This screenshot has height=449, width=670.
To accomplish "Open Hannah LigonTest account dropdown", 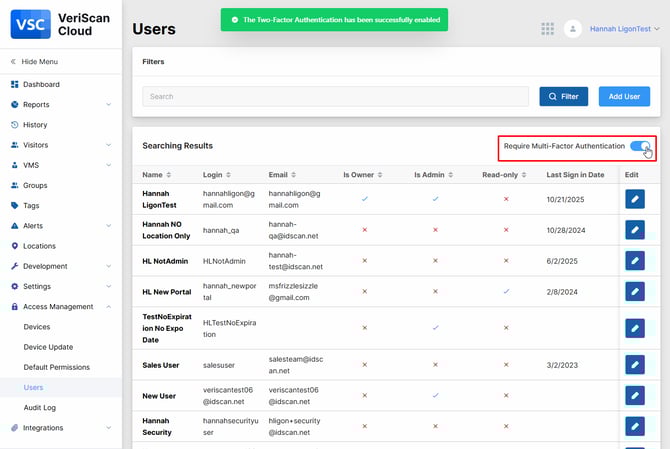I will pyautogui.click(x=624, y=30).
